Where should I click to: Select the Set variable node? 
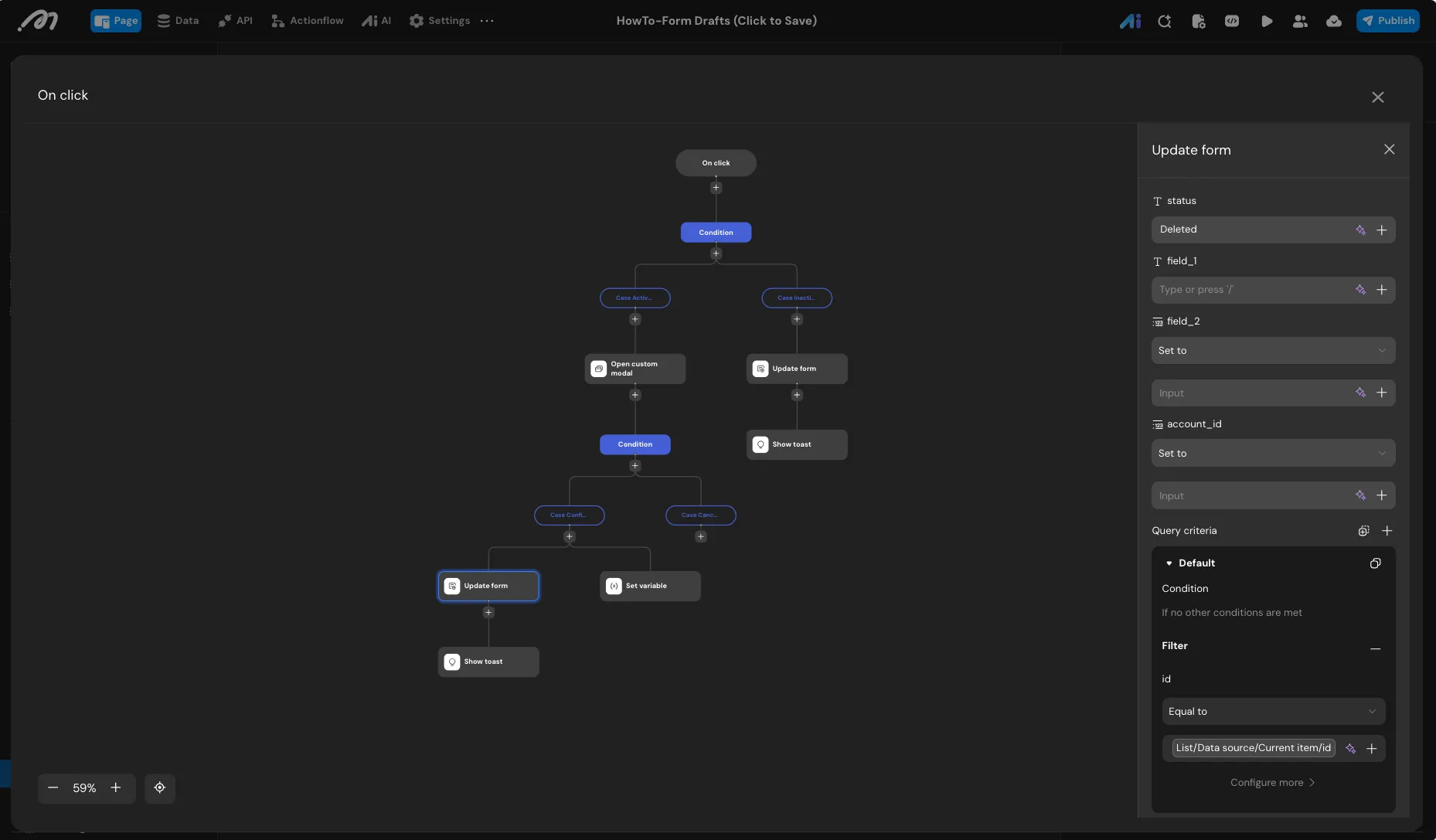650,586
